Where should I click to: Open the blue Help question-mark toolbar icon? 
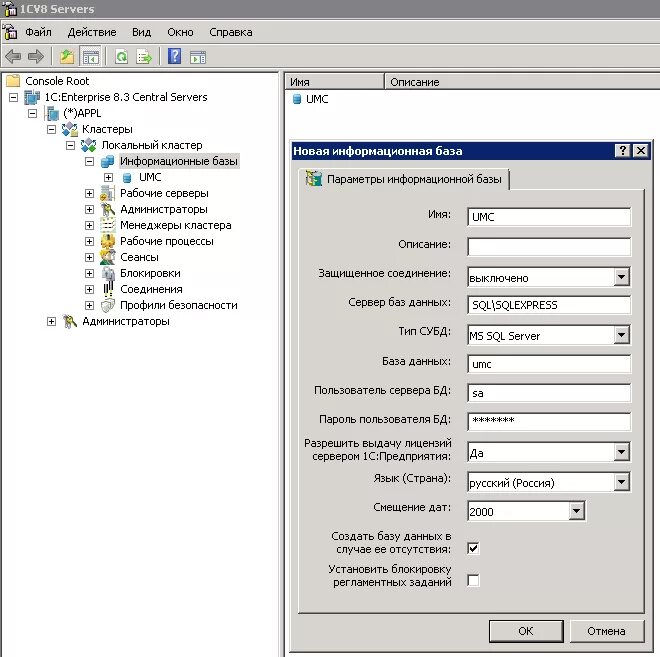click(174, 56)
